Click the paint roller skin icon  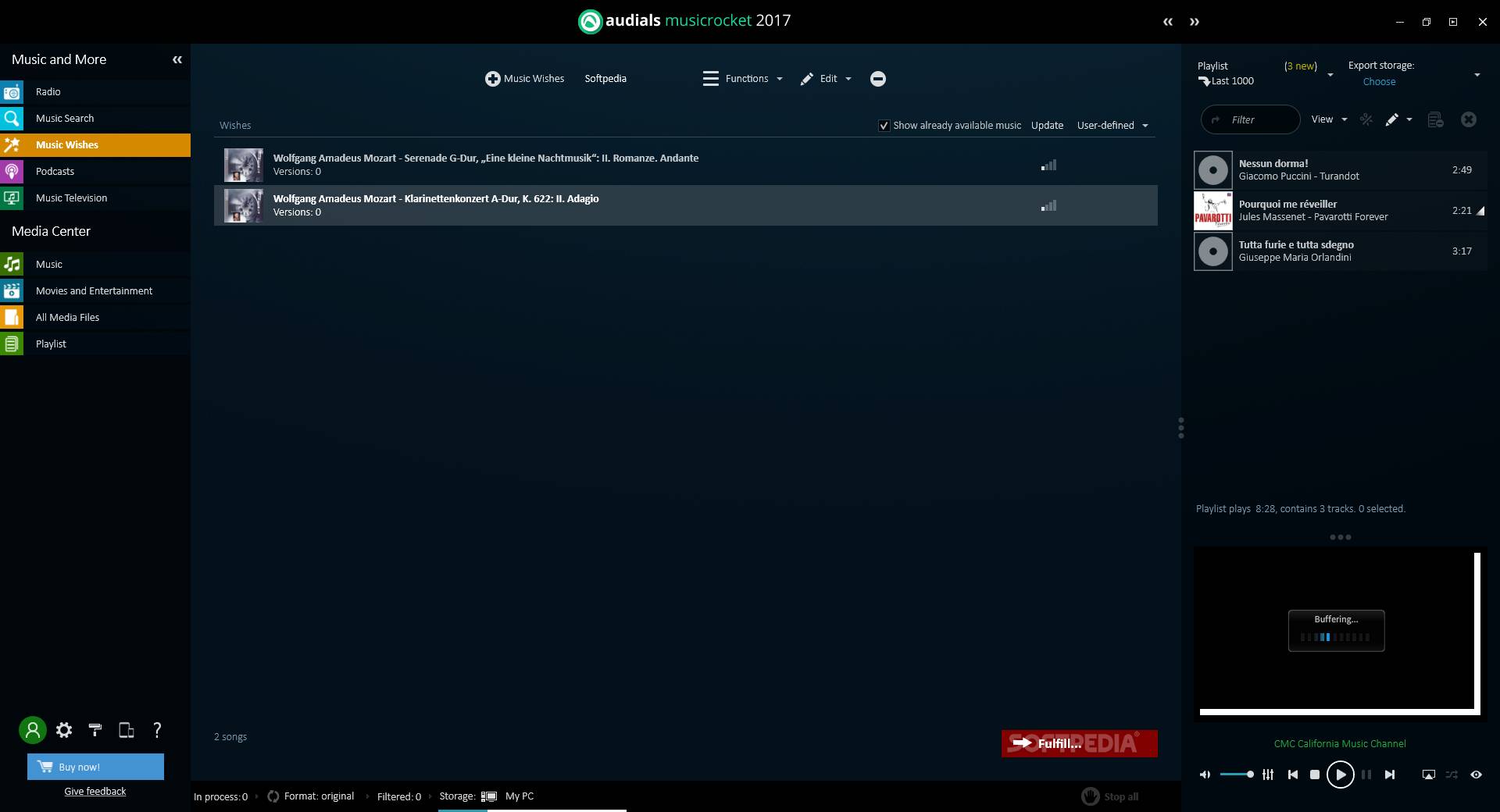point(95,730)
